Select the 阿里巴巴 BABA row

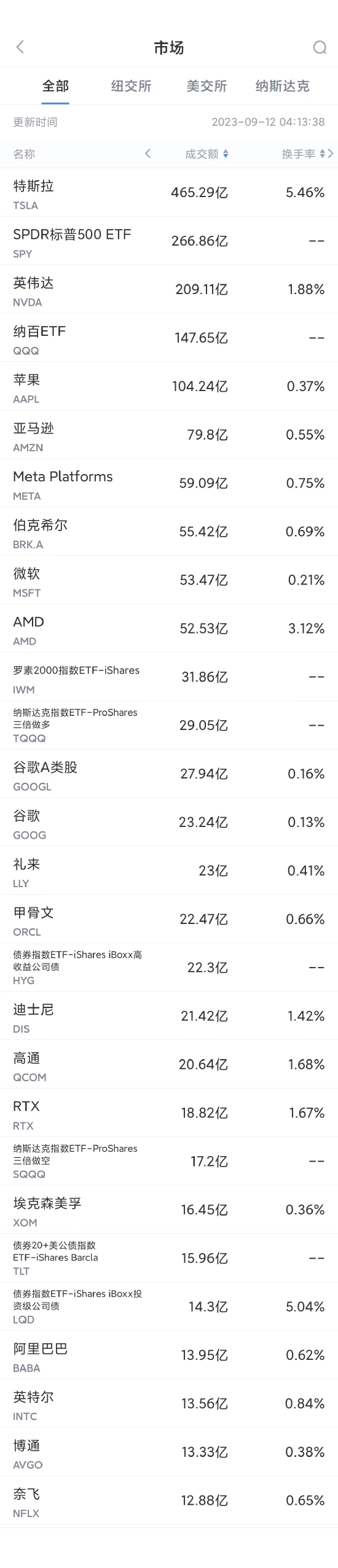coord(169,1356)
